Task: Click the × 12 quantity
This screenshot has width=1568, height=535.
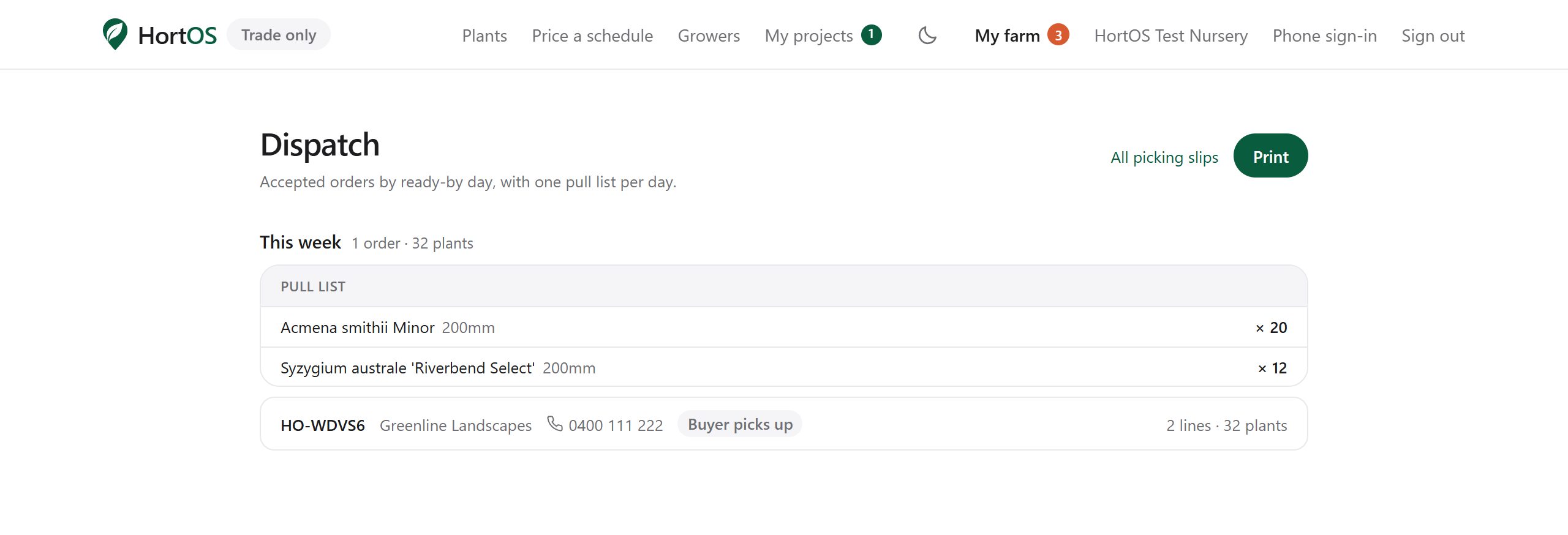Action: pos(1272,368)
